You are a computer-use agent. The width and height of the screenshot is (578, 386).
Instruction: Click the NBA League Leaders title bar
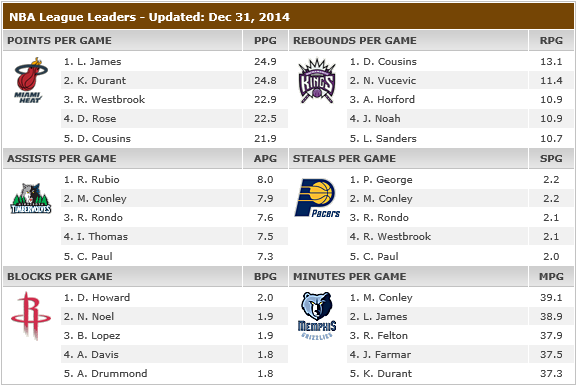(x=289, y=17)
